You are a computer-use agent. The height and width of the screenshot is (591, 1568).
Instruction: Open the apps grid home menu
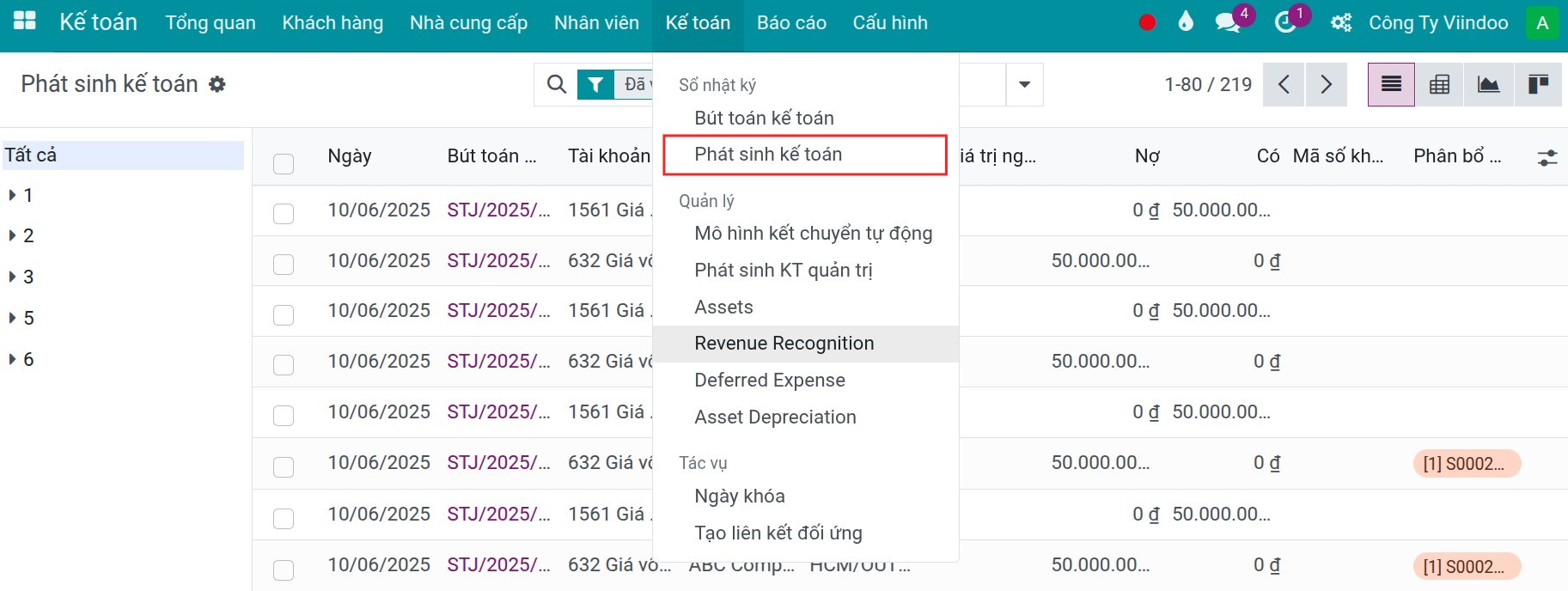[25, 21]
